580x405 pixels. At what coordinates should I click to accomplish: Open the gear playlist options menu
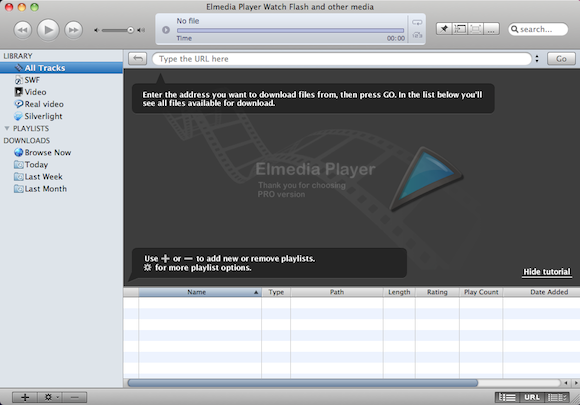(x=50, y=397)
